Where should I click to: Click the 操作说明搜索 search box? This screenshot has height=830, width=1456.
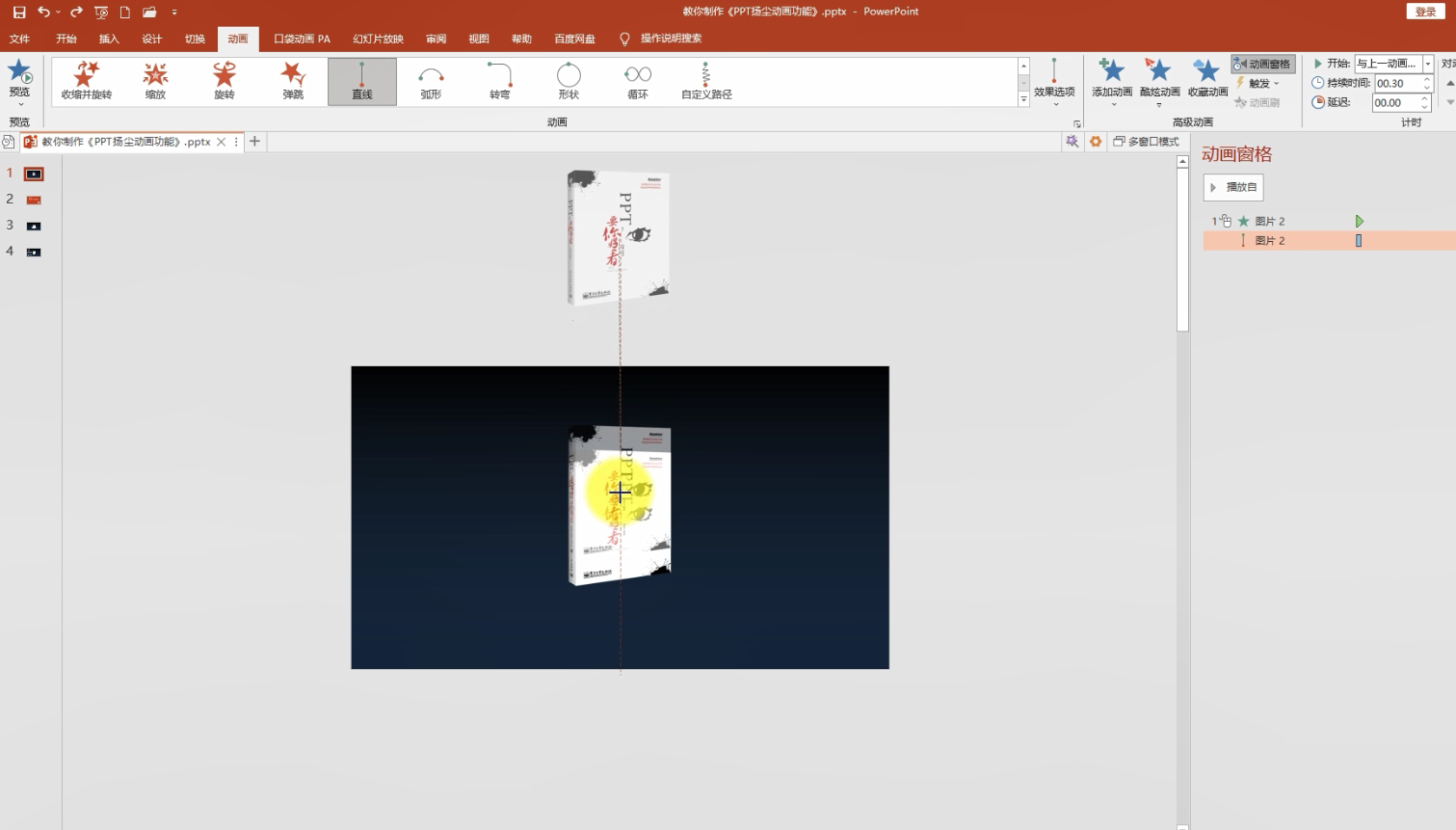coord(661,39)
